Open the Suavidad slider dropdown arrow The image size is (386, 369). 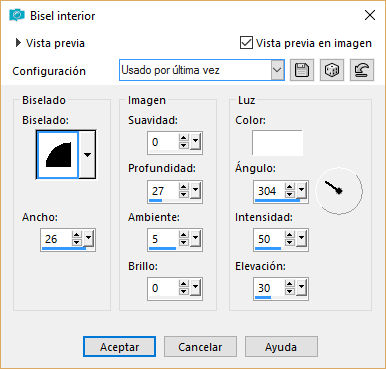[x=195, y=142]
